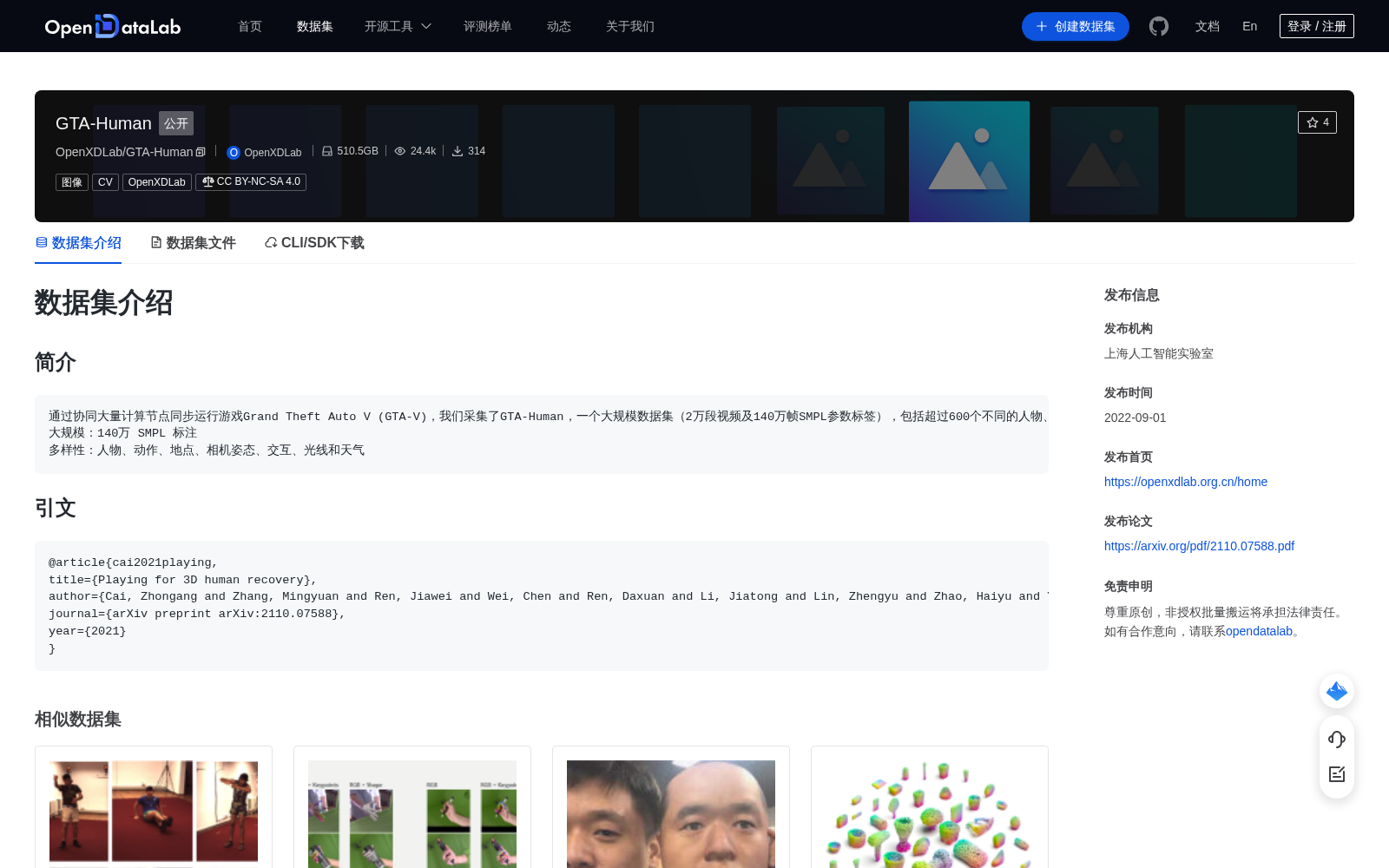Open the customer support headset icon

click(x=1337, y=740)
